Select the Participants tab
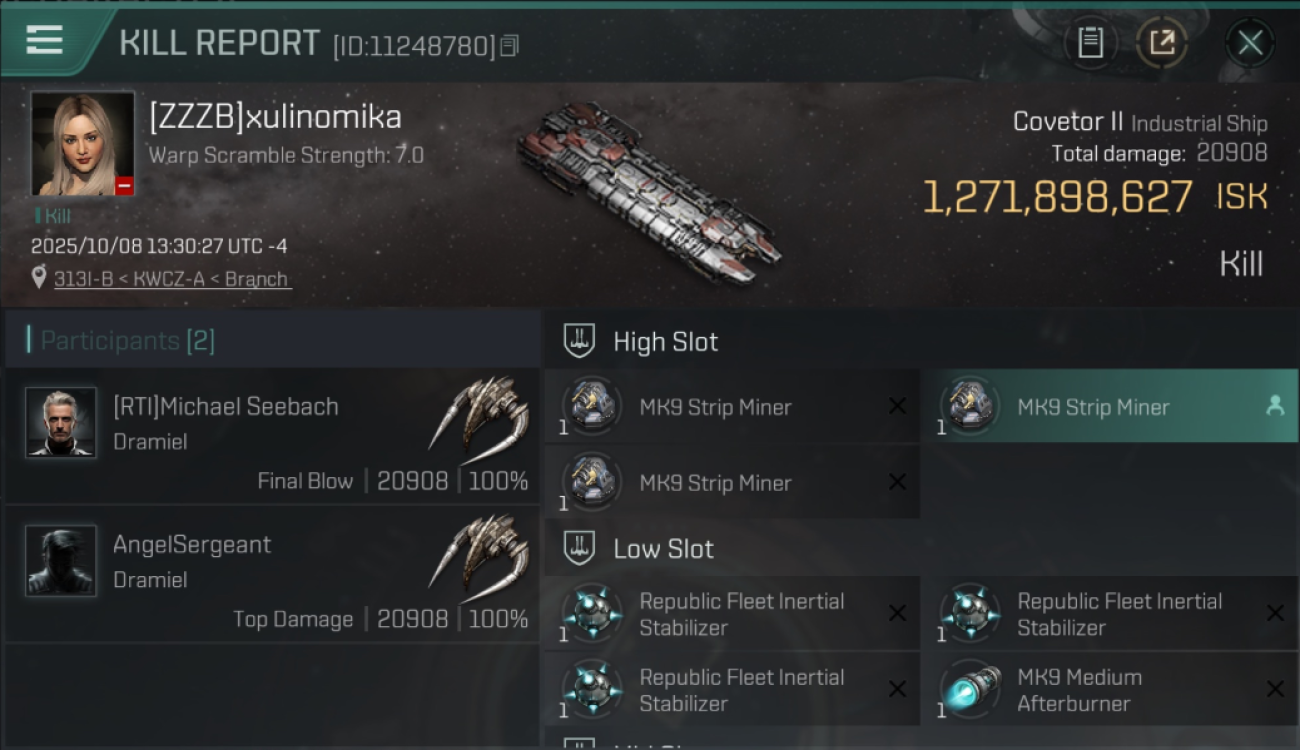This screenshot has height=750, width=1300. click(x=127, y=341)
